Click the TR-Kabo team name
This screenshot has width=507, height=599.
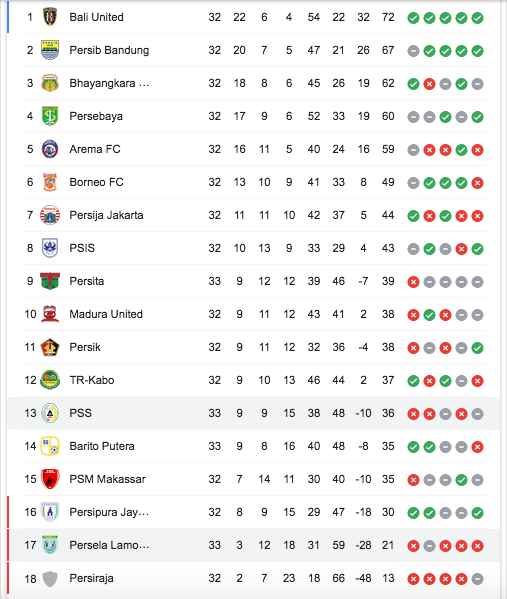point(92,380)
